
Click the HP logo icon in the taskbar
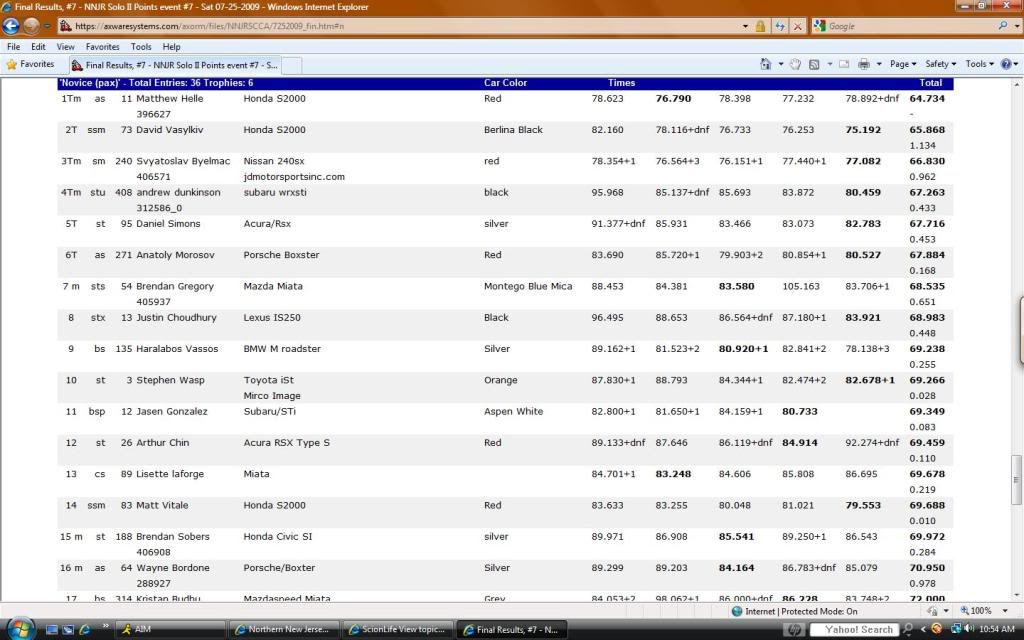point(794,630)
